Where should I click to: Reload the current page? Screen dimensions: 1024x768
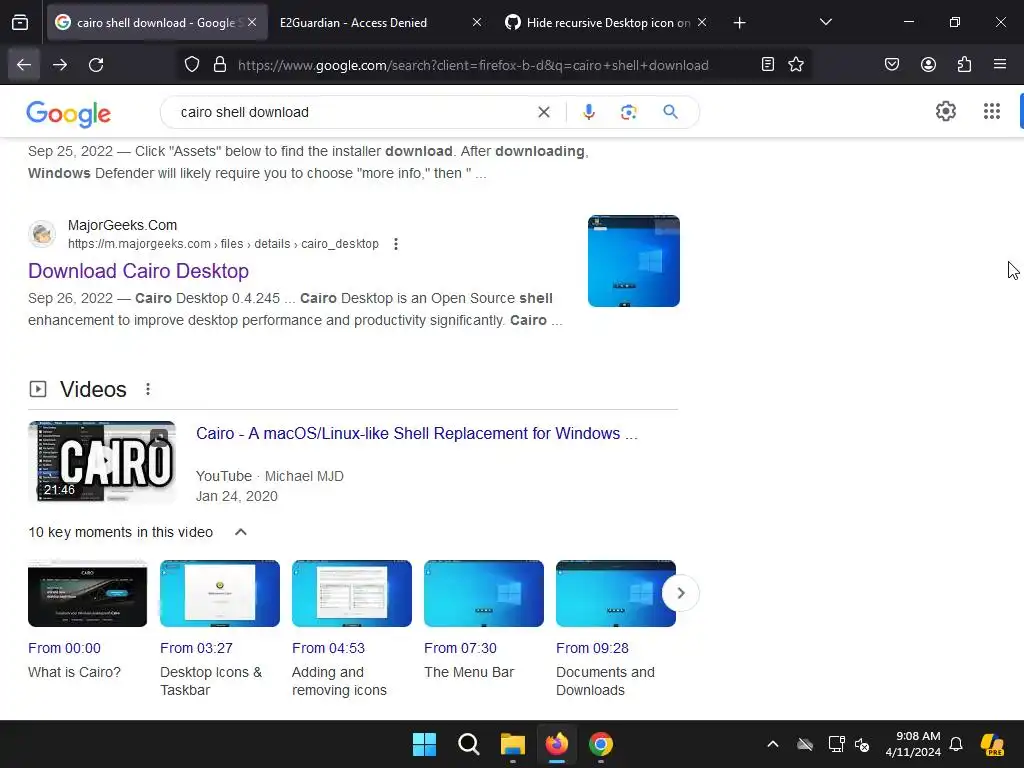[x=96, y=65]
